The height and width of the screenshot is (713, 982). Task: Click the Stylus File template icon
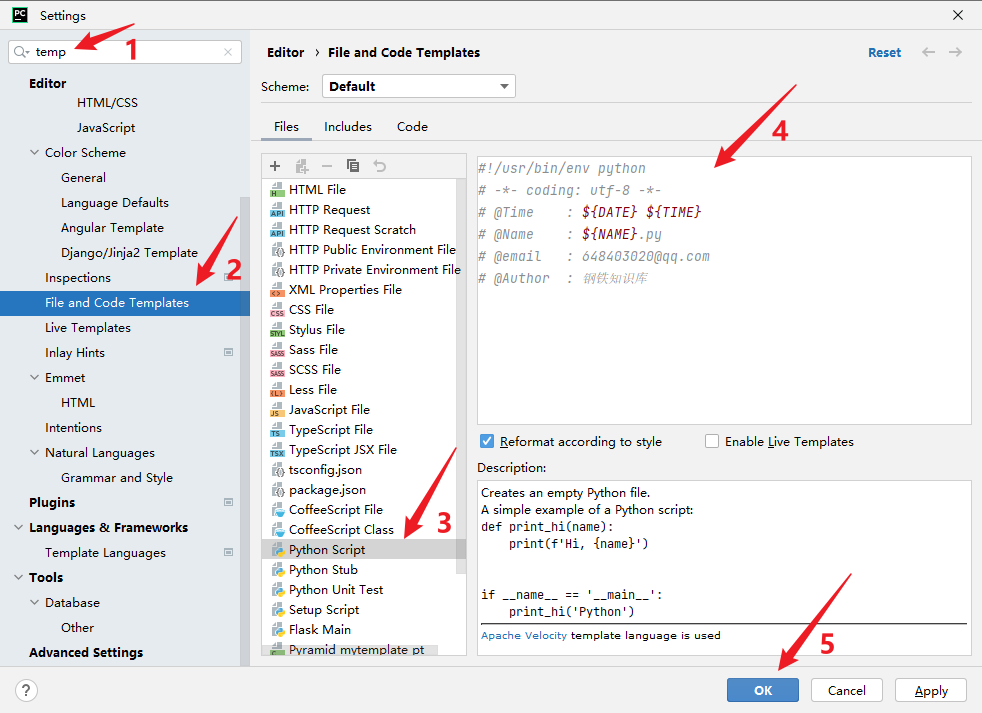pyautogui.click(x=277, y=330)
